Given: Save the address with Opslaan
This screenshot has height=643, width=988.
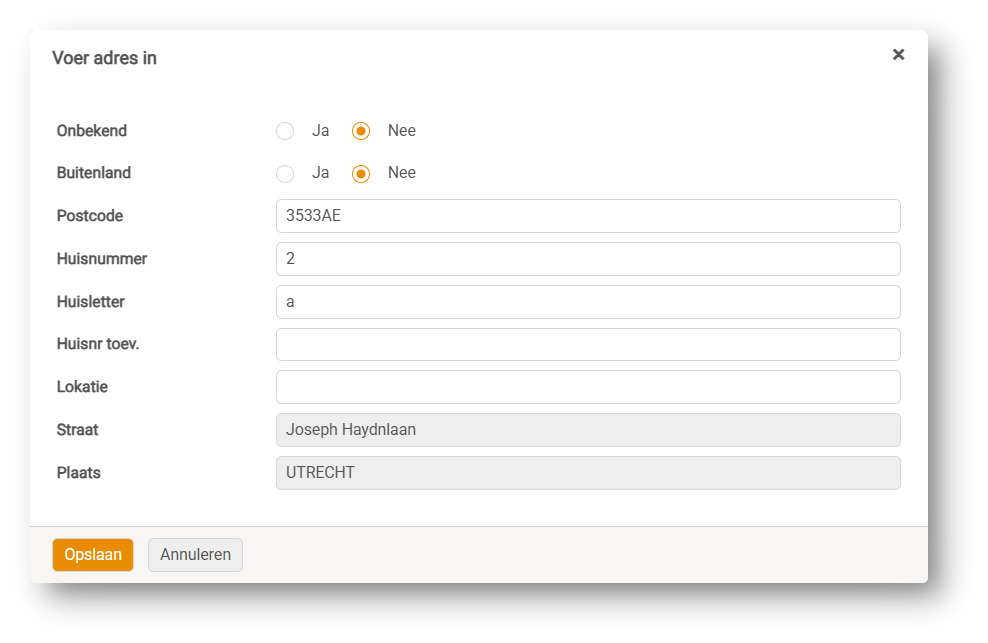Looking at the screenshot, I should click(x=93, y=555).
